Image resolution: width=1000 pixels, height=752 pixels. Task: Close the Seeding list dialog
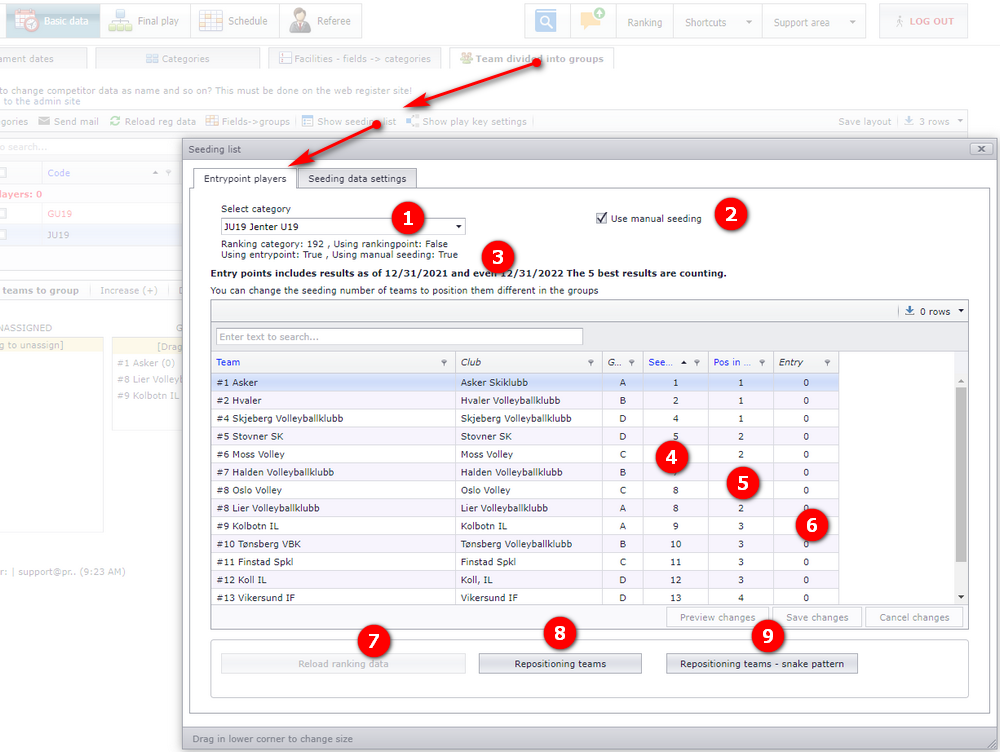[981, 149]
